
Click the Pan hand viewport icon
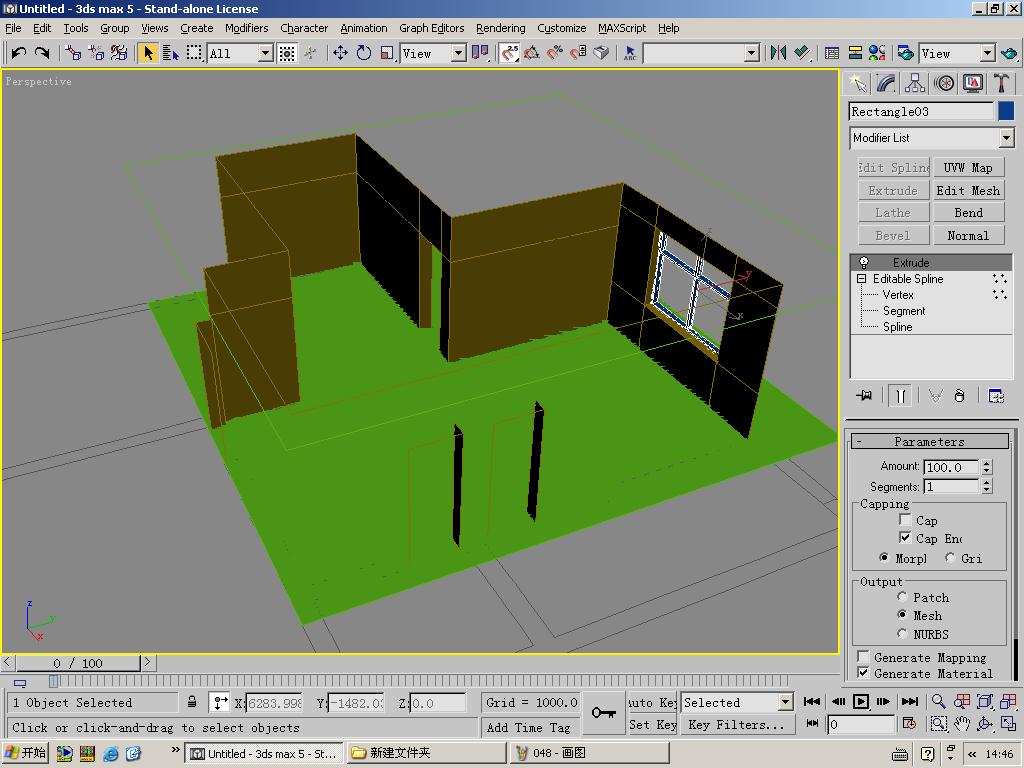pos(962,724)
